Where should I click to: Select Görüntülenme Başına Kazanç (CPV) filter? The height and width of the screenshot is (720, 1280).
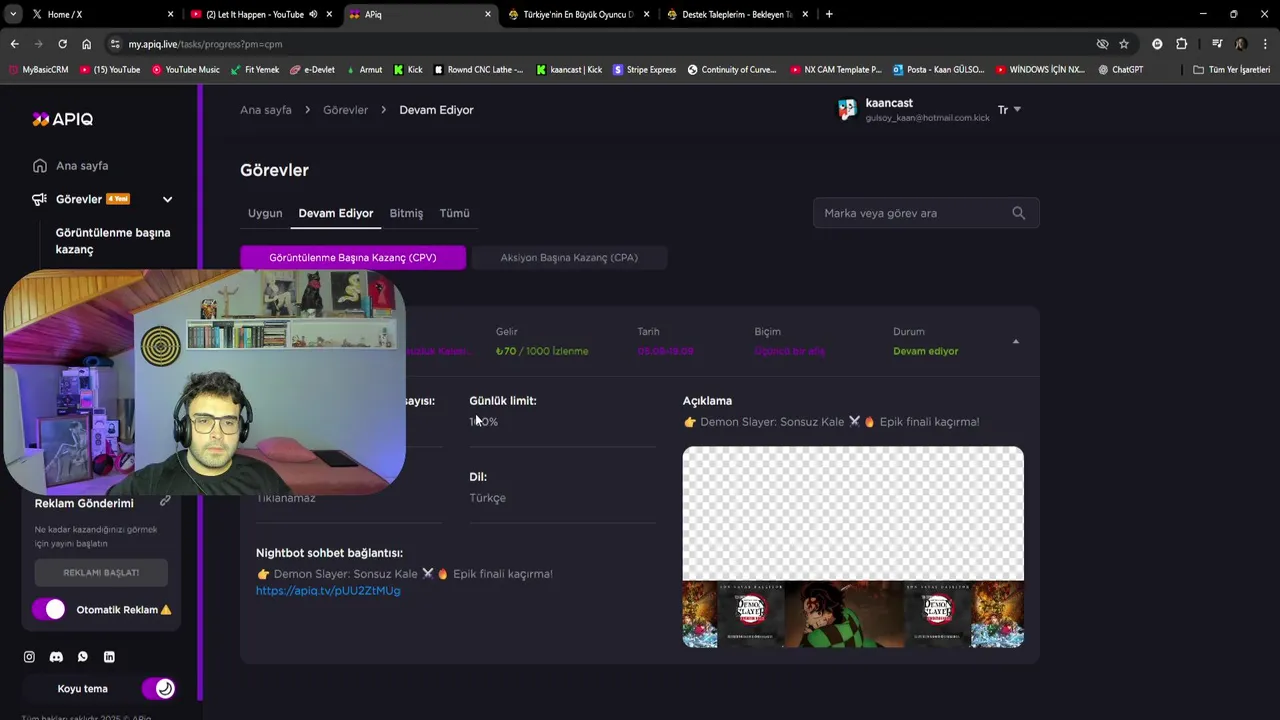[x=353, y=257]
